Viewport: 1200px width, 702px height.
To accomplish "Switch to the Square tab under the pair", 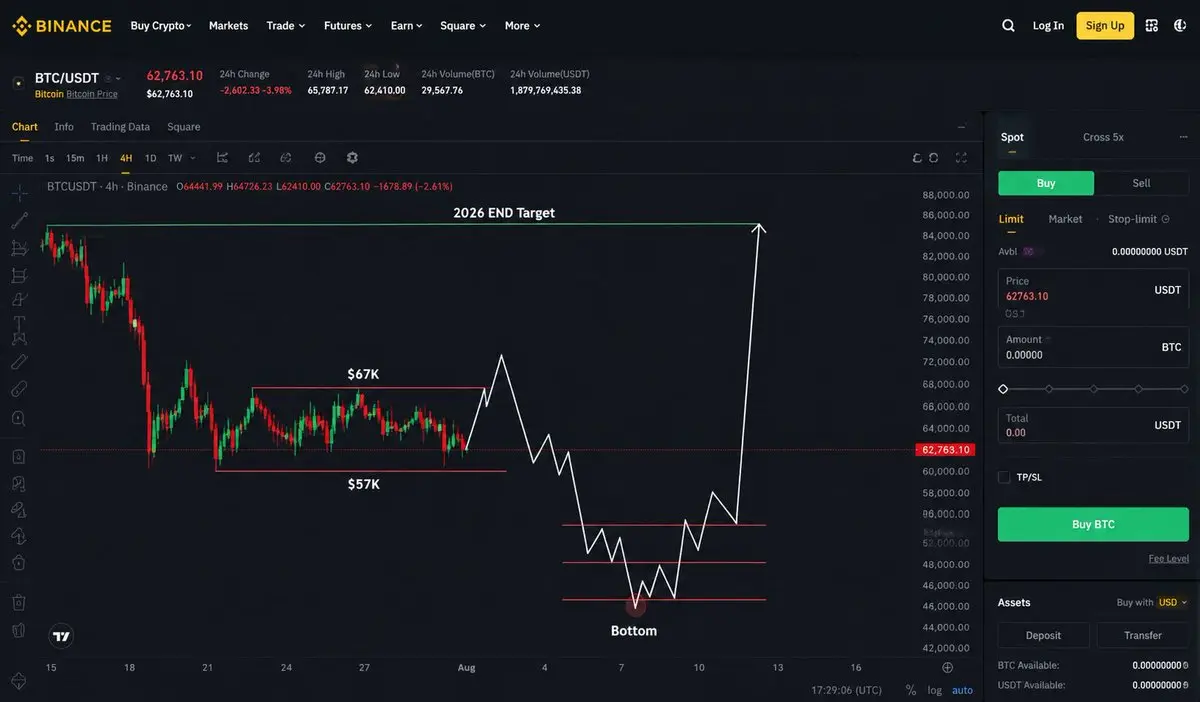I will tap(184, 127).
